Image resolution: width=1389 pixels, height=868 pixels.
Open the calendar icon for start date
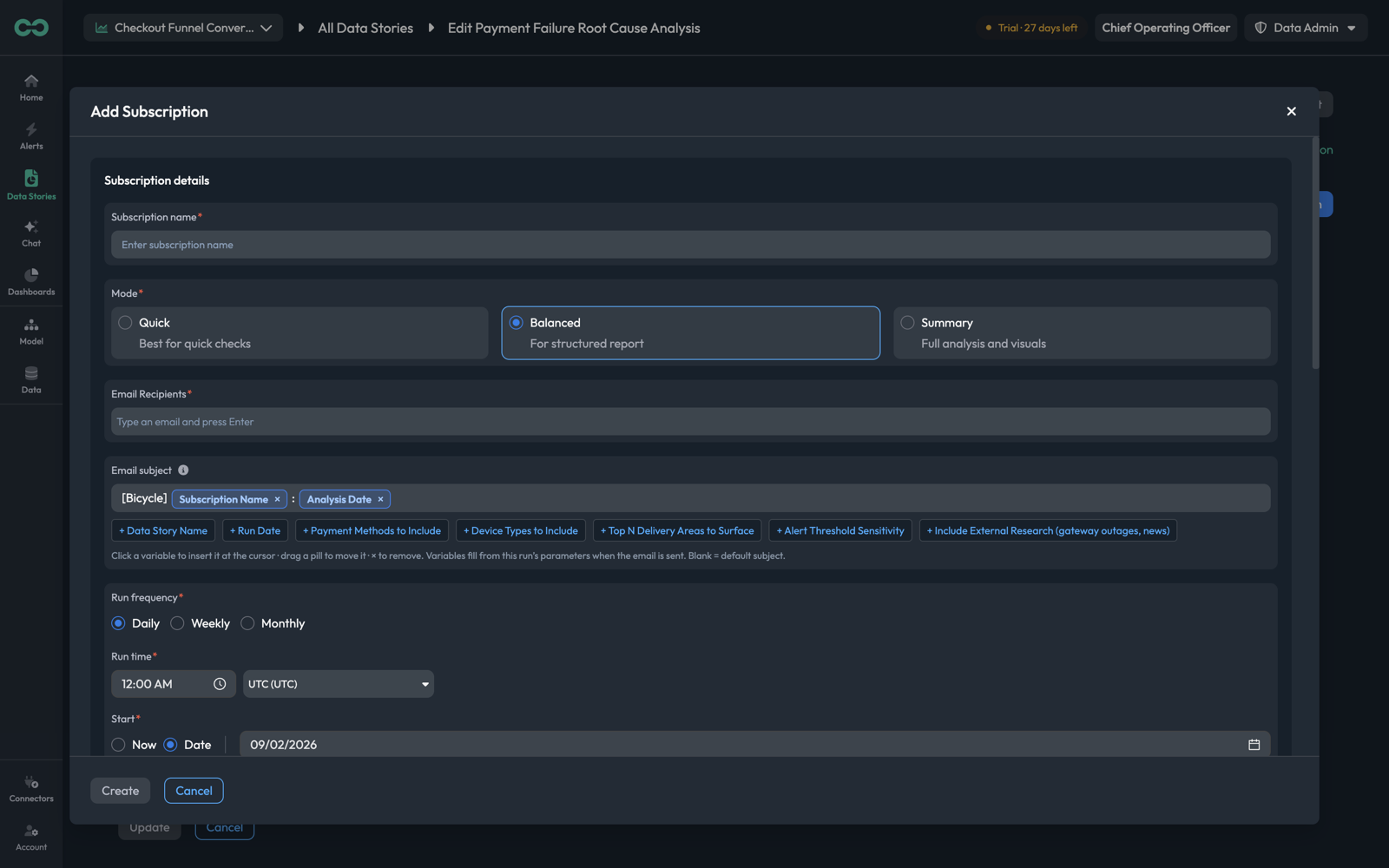[x=1254, y=745]
